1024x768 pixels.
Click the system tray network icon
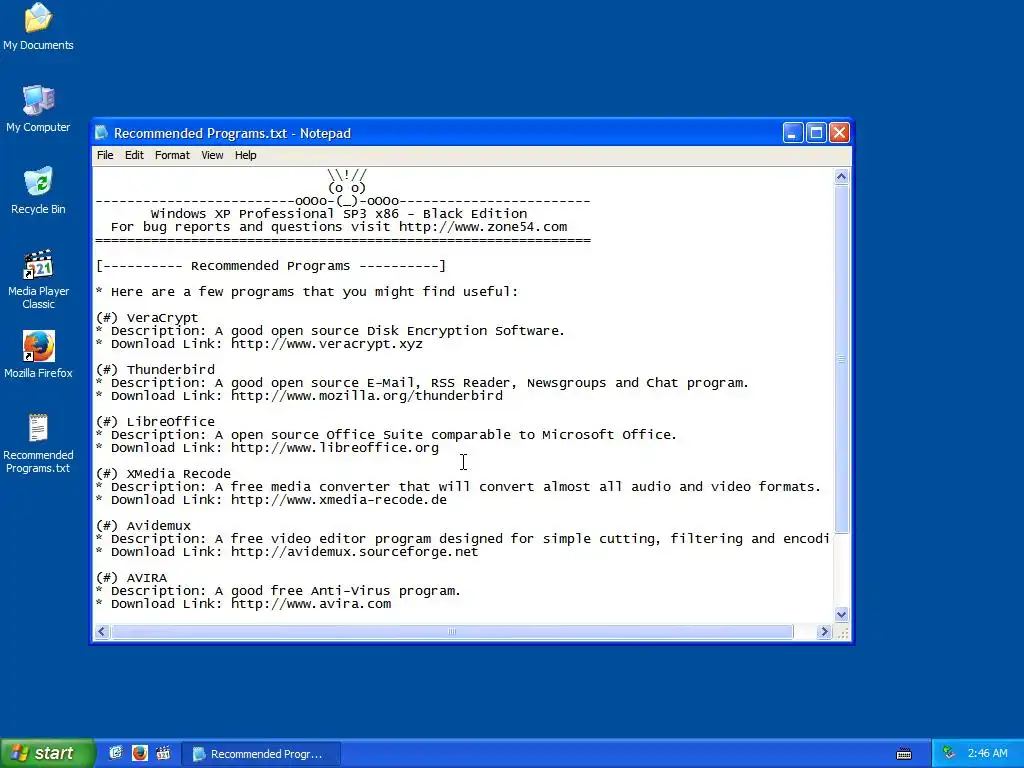pyautogui.click(x=949, y=753)
